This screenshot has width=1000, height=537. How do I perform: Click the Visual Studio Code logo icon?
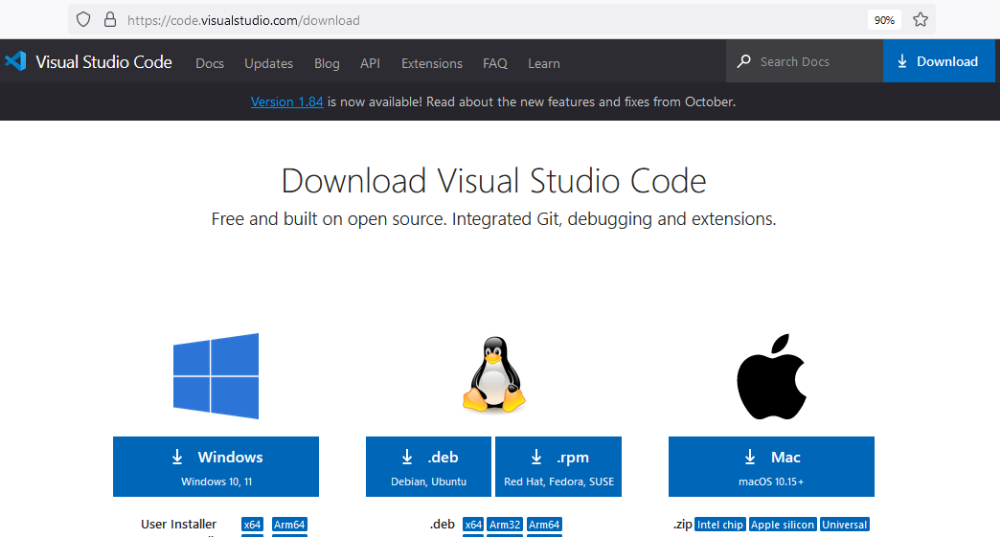tap(15, 61)
